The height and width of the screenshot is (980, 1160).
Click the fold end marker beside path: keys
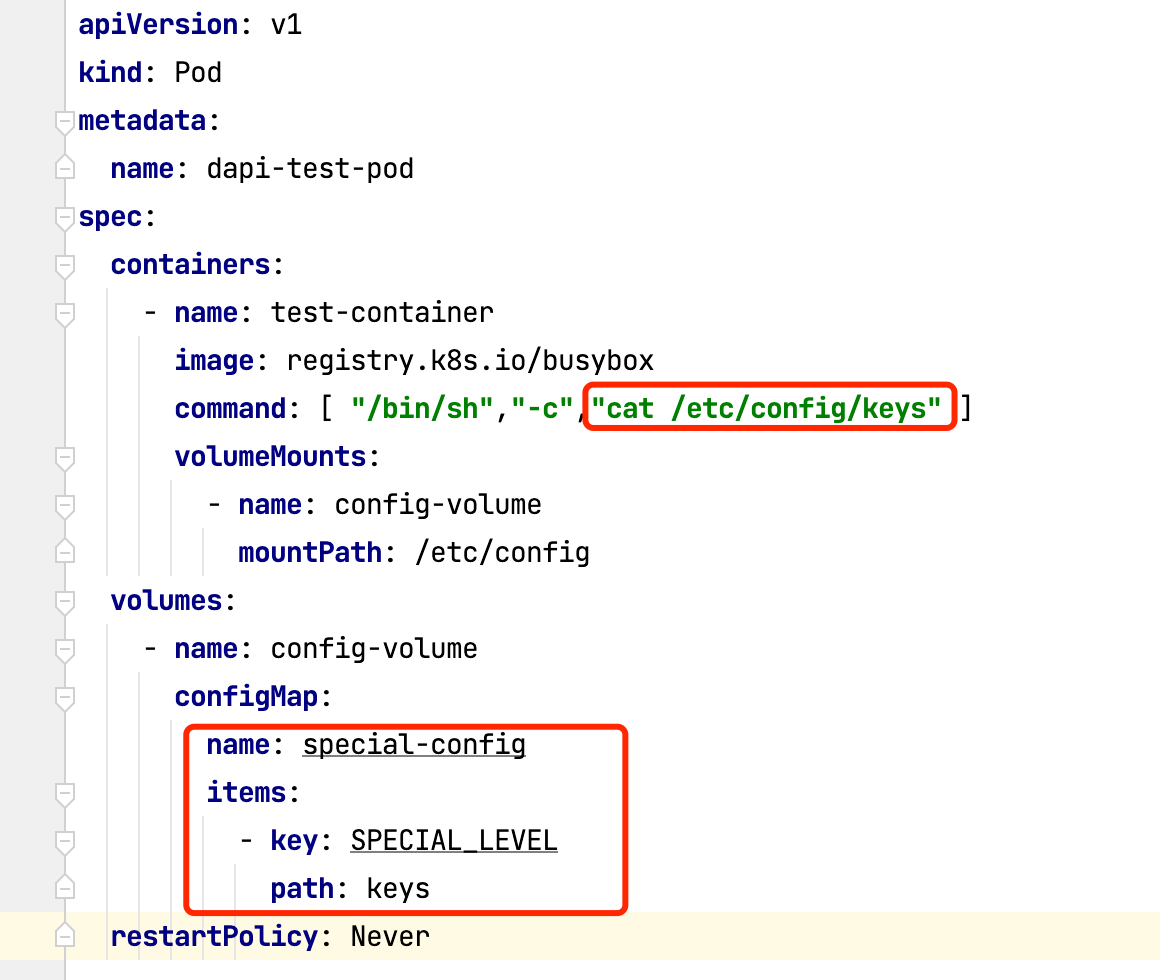pyautogui.click(x=65, y=887)
